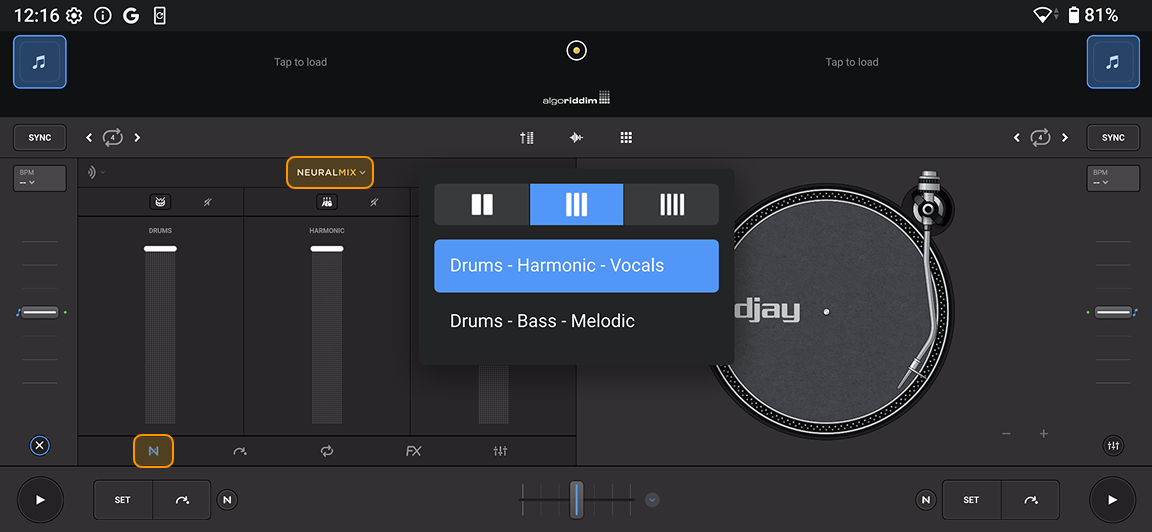1152x532 pixels.
Task: Toggle the right deck loop 4 icon
Action: point(1040,137)
